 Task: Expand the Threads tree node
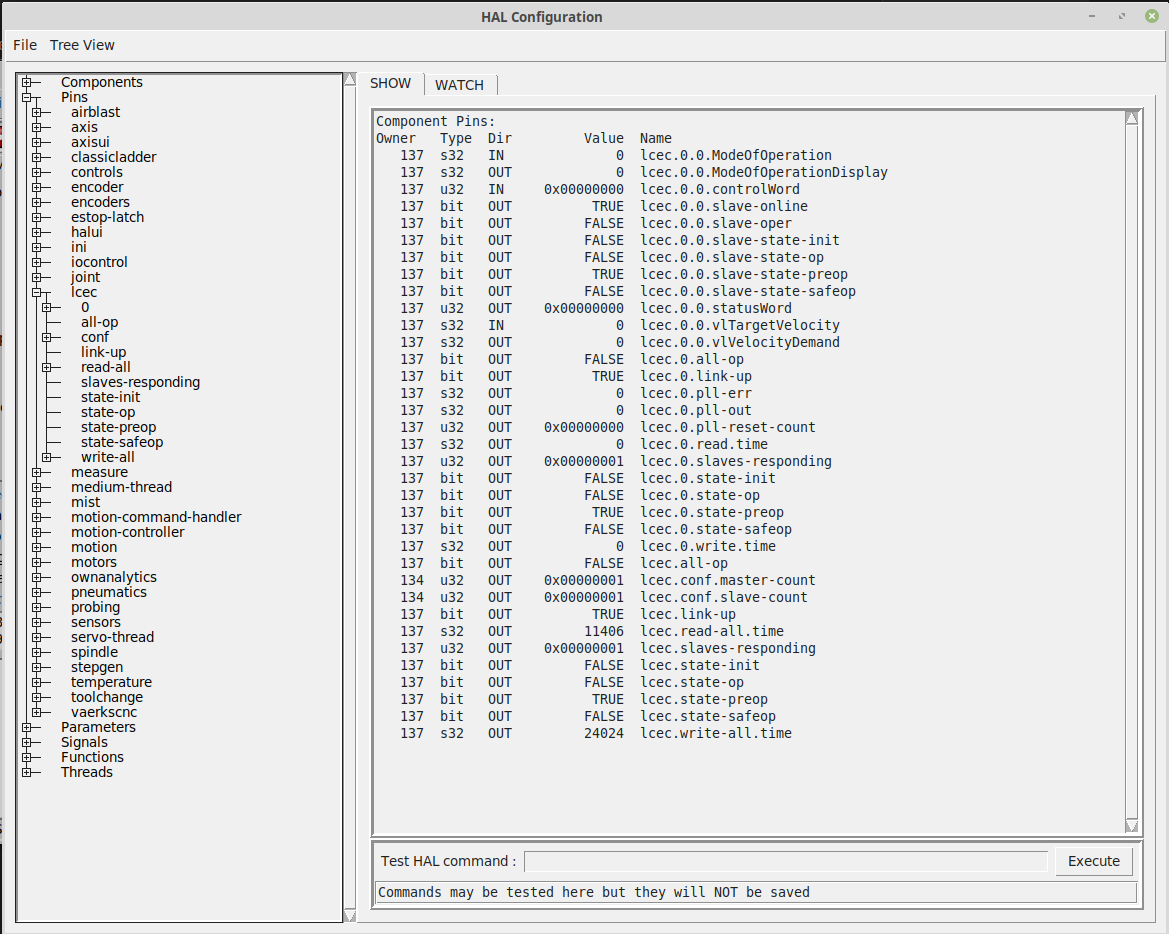tap(27, 772)
